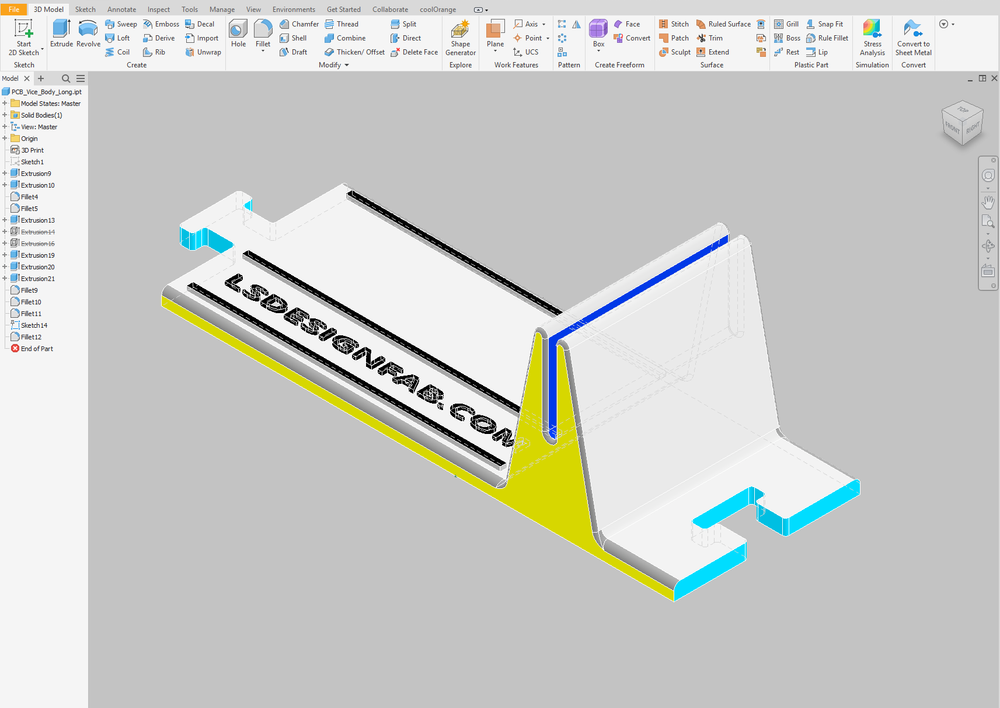The image size is (1000, 708).
Task: Click the Rib tool
Action: tap(154, 52)
